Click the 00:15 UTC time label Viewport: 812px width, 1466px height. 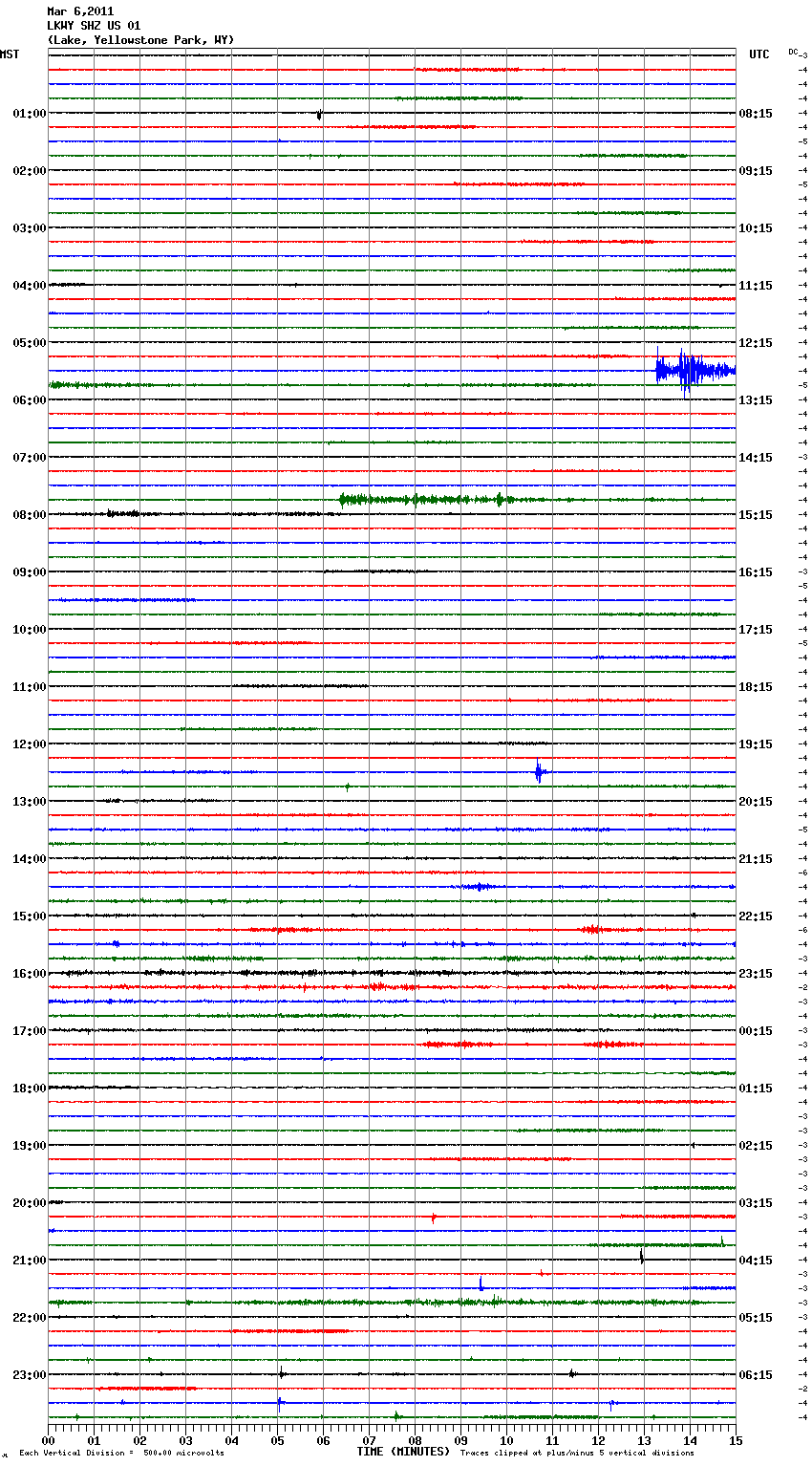(756, 1031)
